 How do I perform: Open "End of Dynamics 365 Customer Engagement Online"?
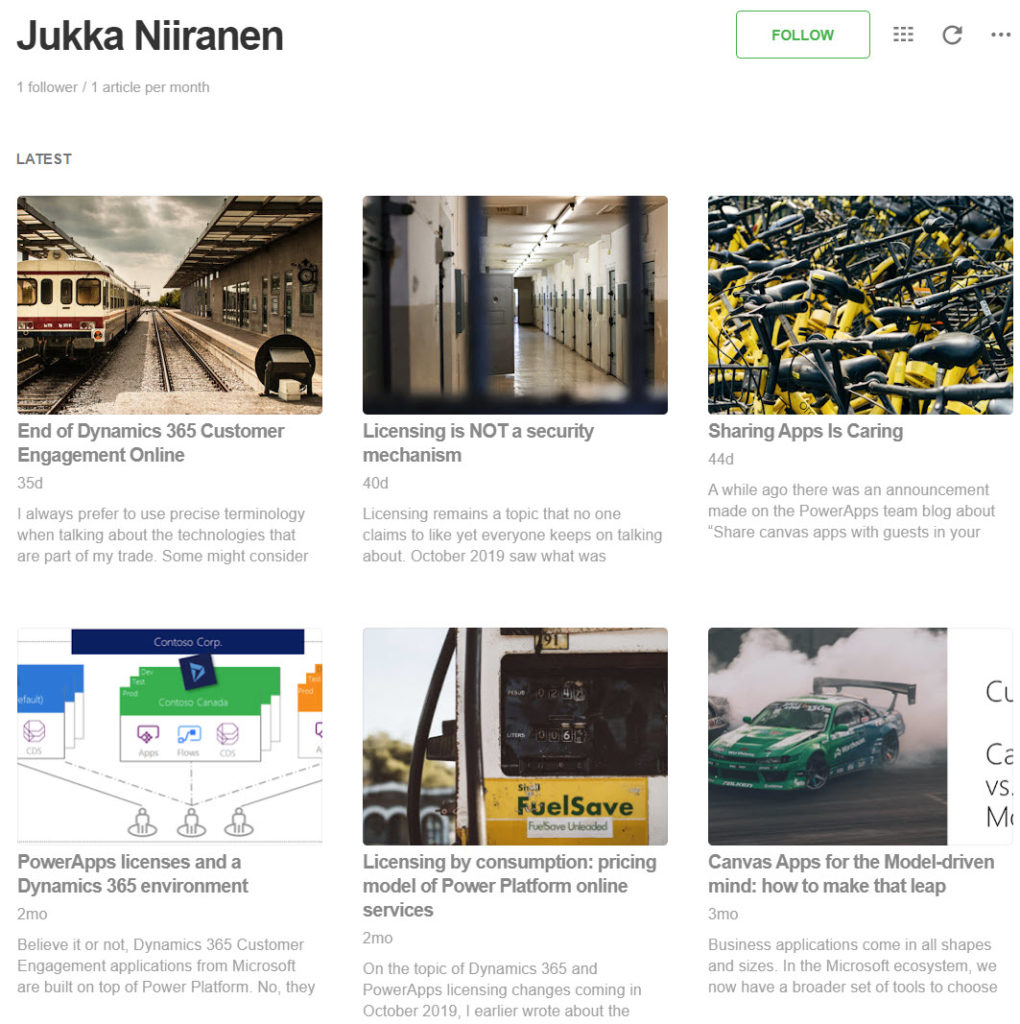tap(151, 443)
